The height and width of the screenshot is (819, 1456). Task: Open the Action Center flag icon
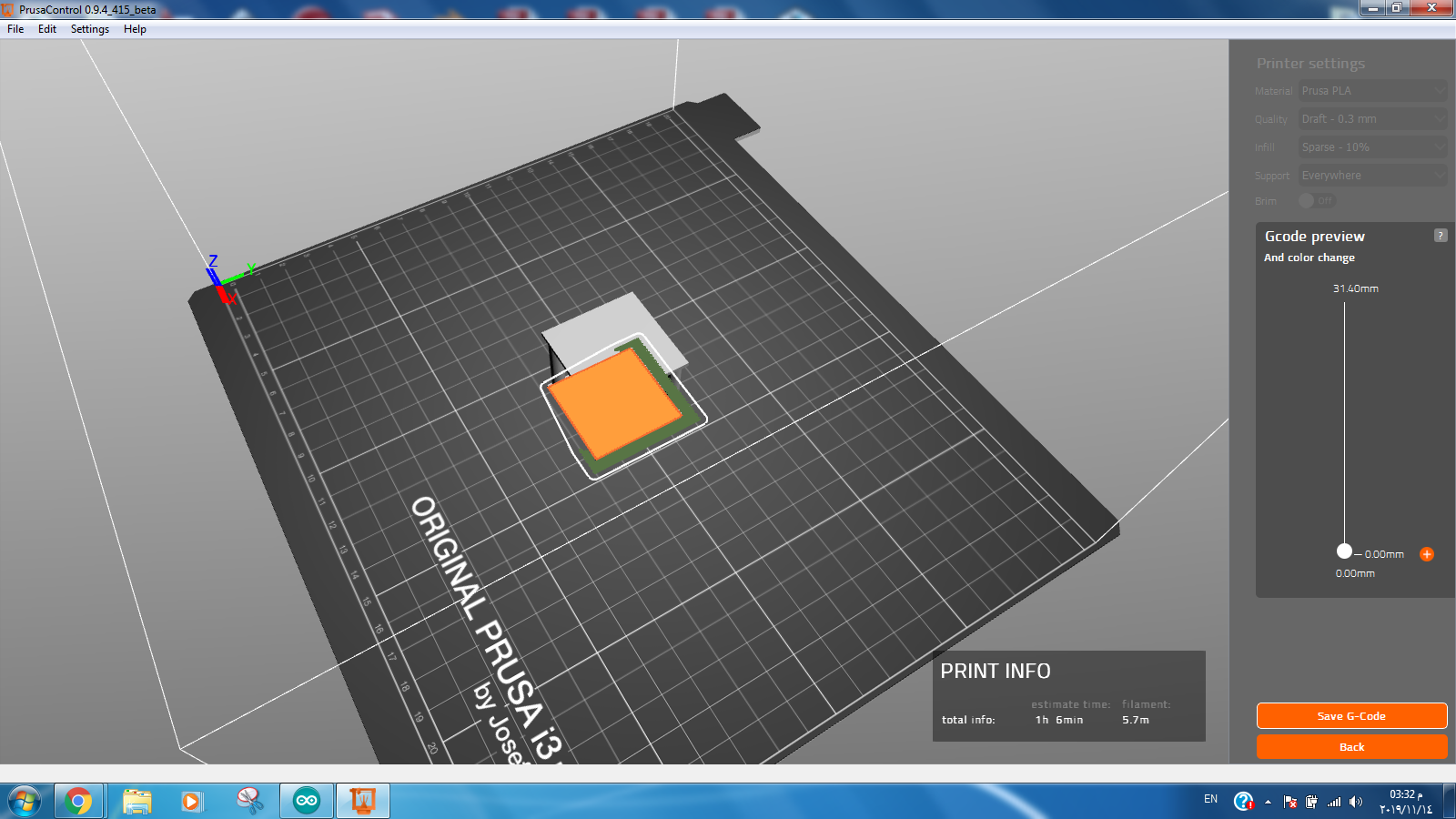pos(1290,802)
